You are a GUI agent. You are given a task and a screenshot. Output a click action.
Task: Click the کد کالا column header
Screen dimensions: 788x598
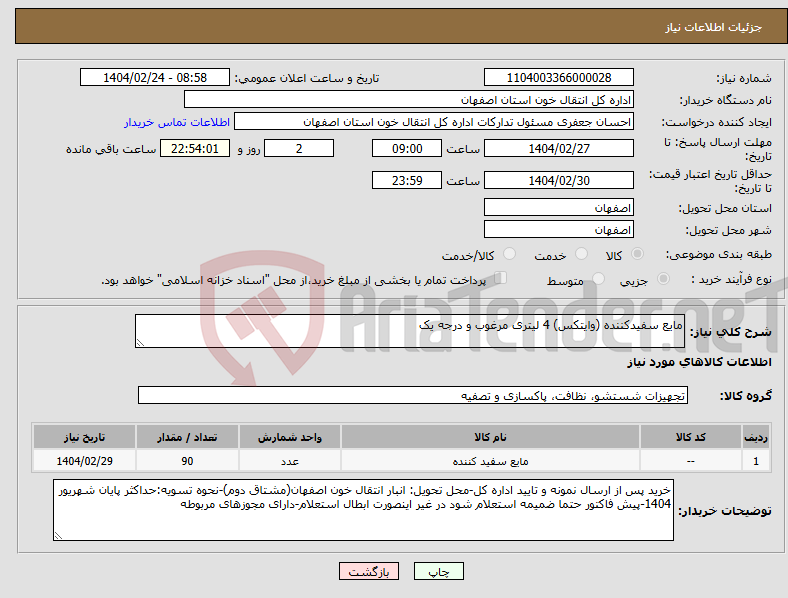point(691,437)
